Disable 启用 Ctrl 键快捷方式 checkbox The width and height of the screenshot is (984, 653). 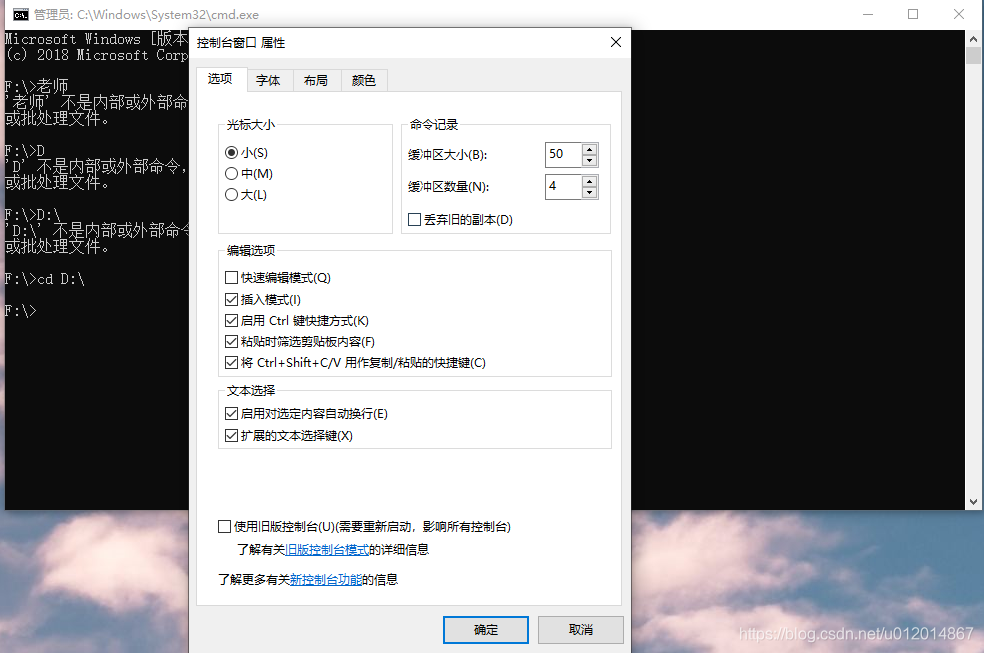point(231,320)
